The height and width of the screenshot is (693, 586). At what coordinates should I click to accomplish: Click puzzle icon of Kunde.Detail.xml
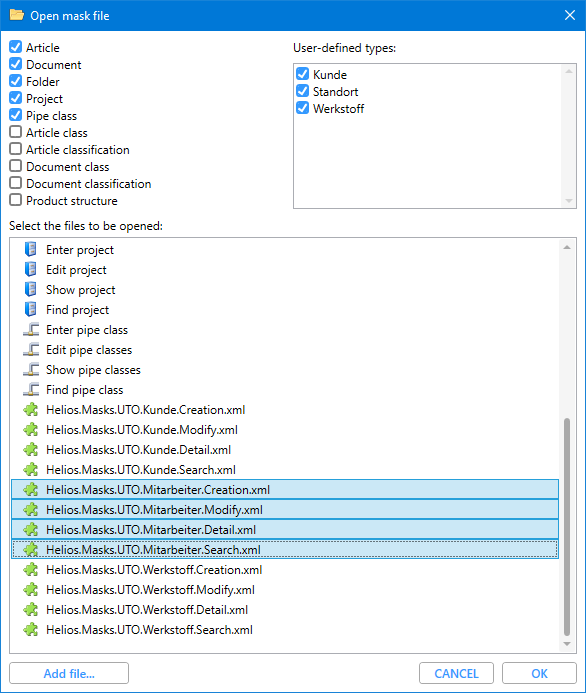pyautogui.click(x=31, y=449)
